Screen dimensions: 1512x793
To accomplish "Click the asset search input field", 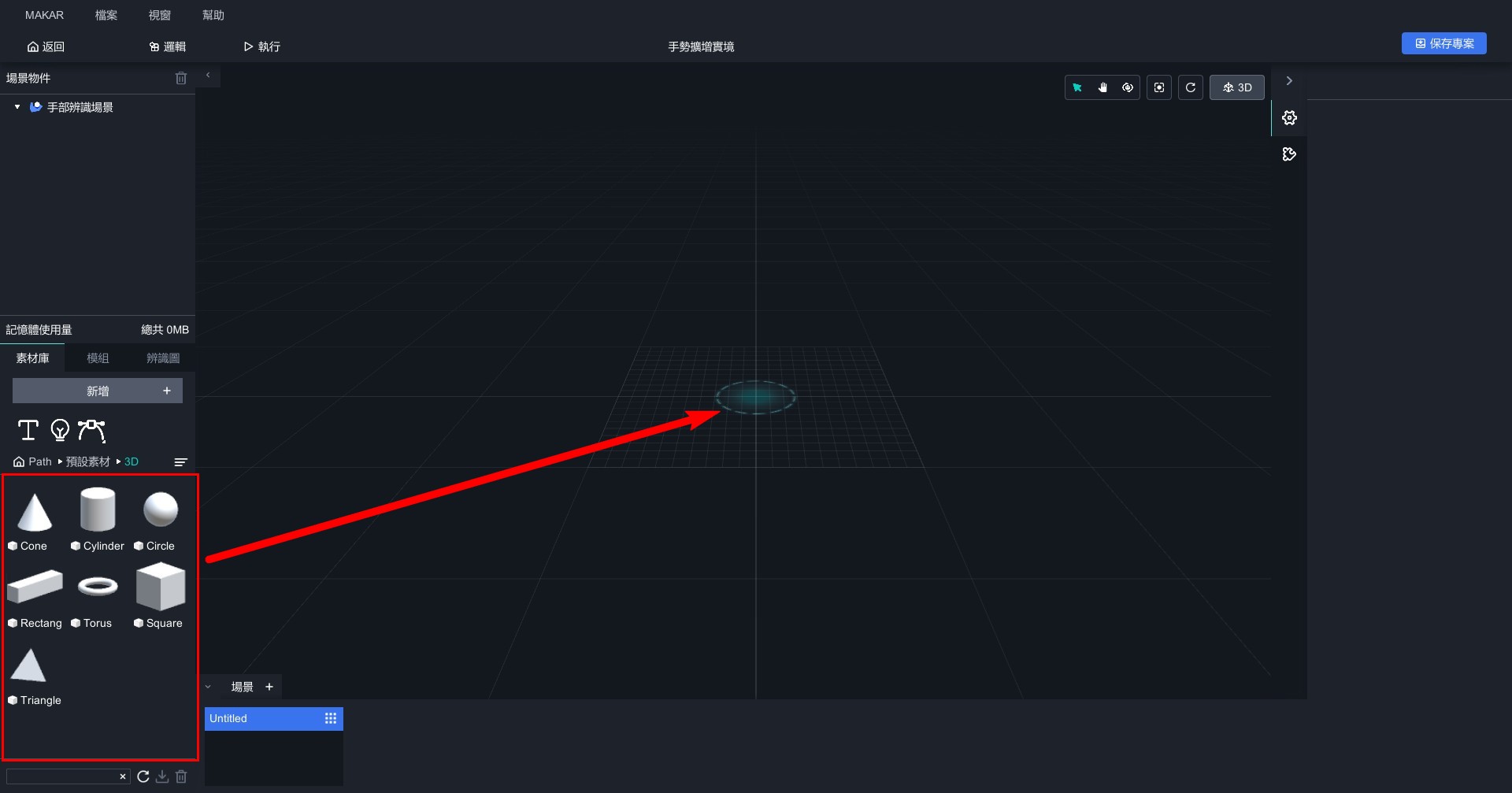I will point(61,776).
